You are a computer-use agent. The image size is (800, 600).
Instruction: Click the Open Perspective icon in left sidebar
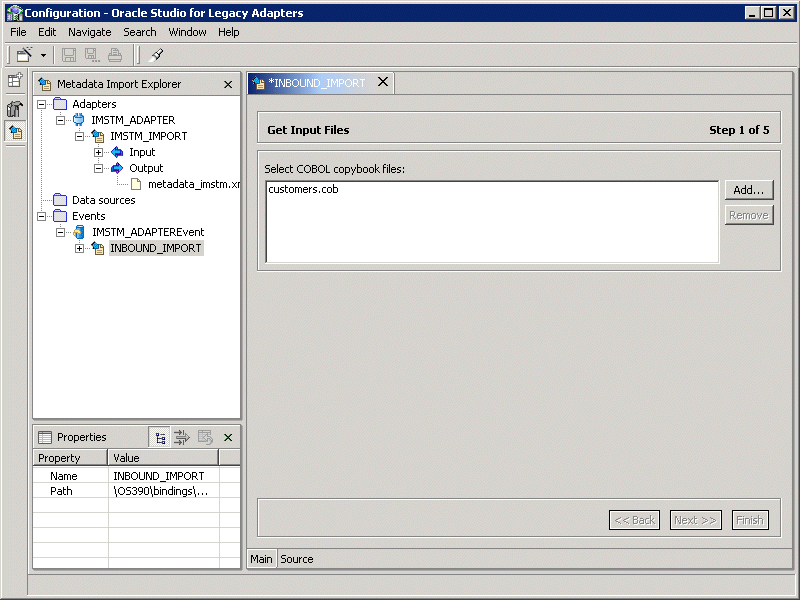pyautogui.click(x=15, y=80)
